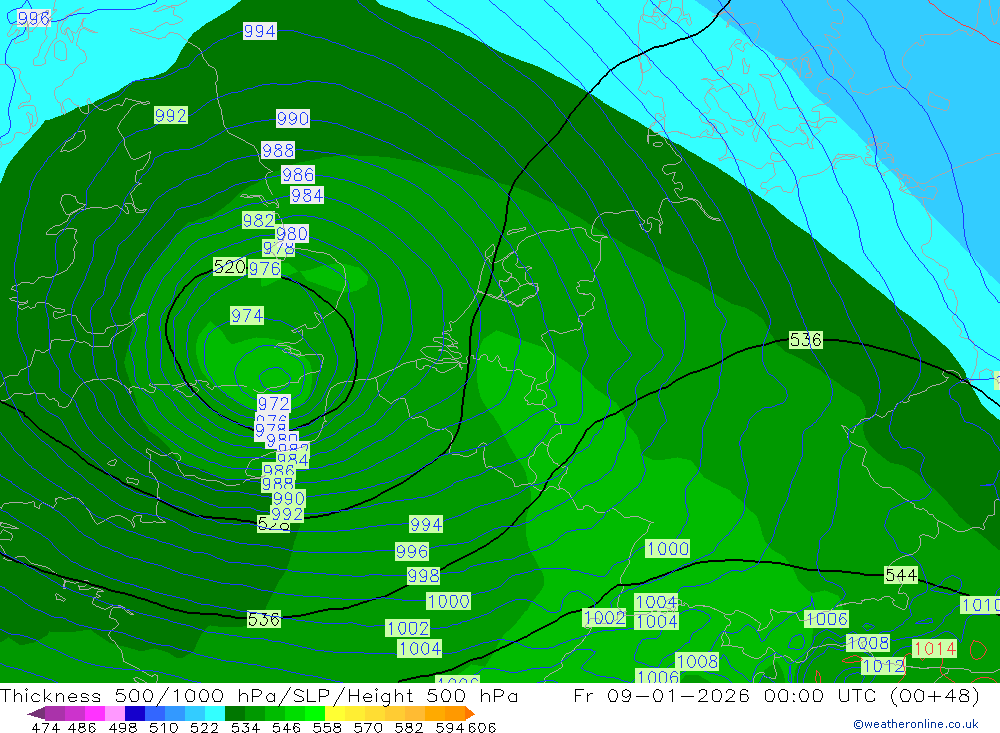Click the black 520 height contour label
The height and width of the screenshot is (733, 1000).
[x=230, y=267]
